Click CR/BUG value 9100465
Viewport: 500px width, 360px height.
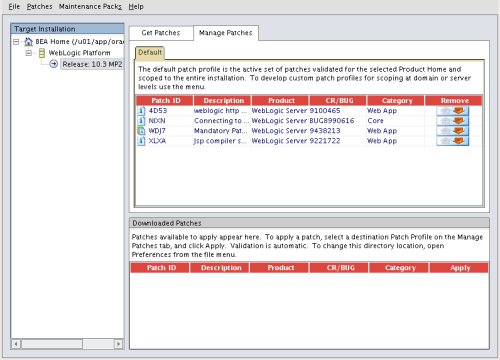[325, 111]
